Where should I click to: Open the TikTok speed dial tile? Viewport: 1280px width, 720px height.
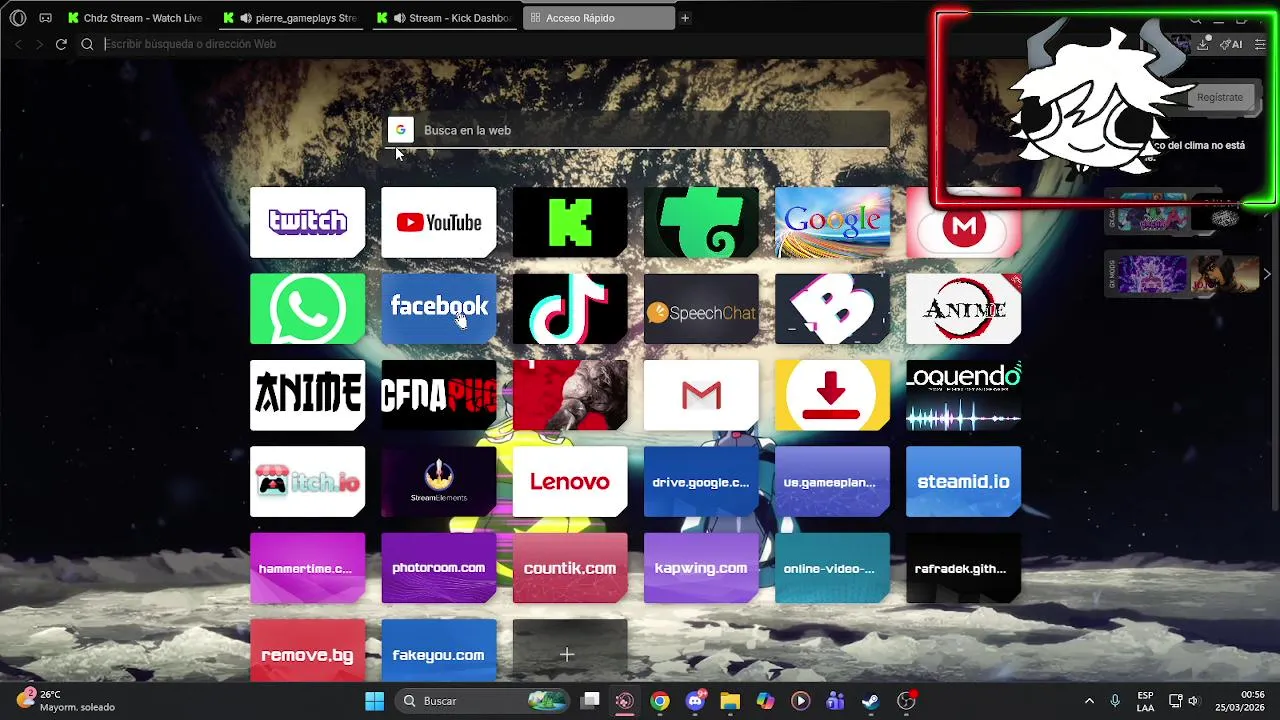click(570, 309)
